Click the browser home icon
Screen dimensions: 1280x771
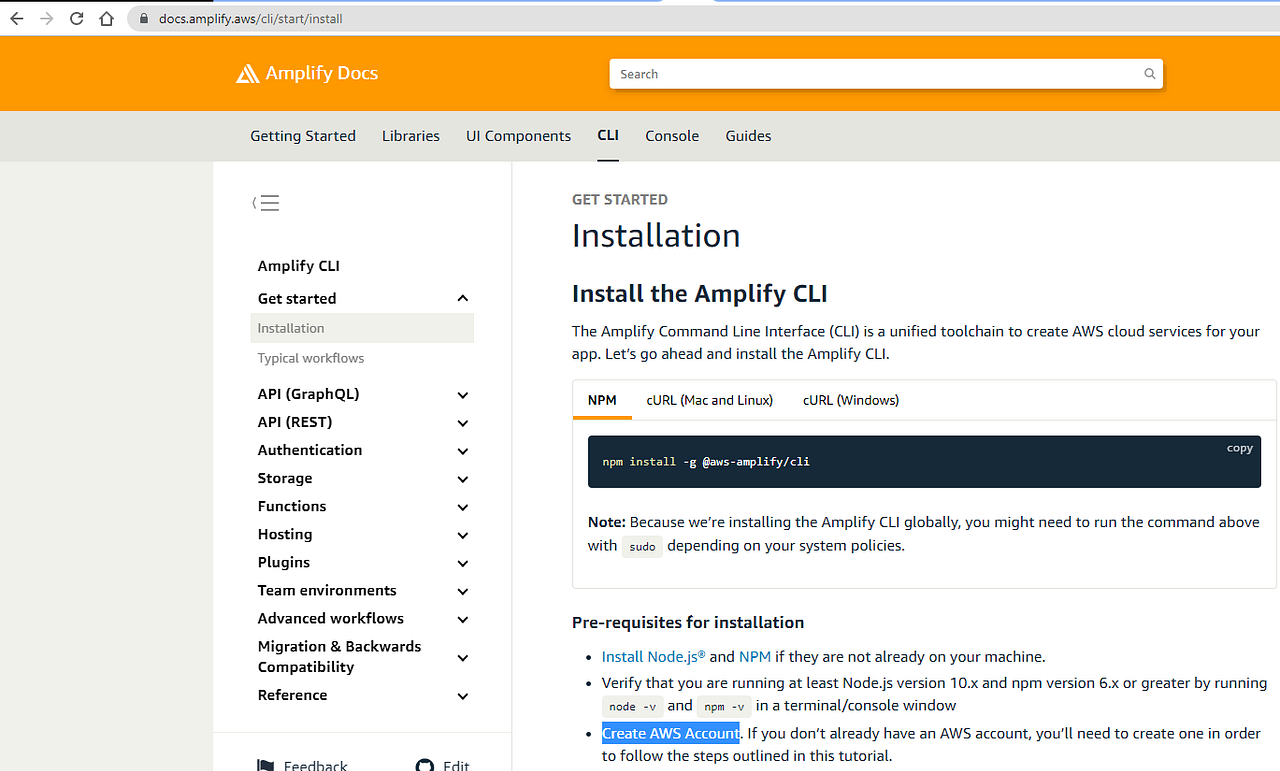click(x=107, y=18)
